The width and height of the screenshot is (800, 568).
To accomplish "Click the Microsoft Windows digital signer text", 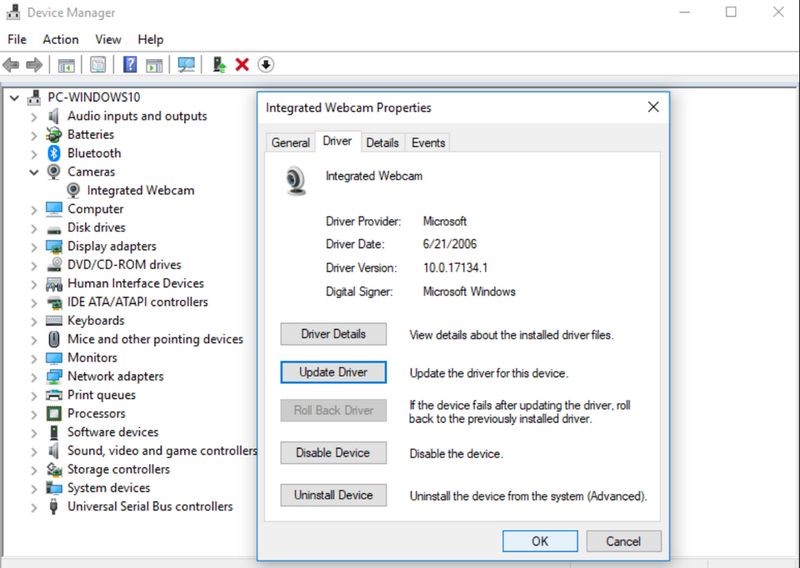I will [x=469, y=292].
